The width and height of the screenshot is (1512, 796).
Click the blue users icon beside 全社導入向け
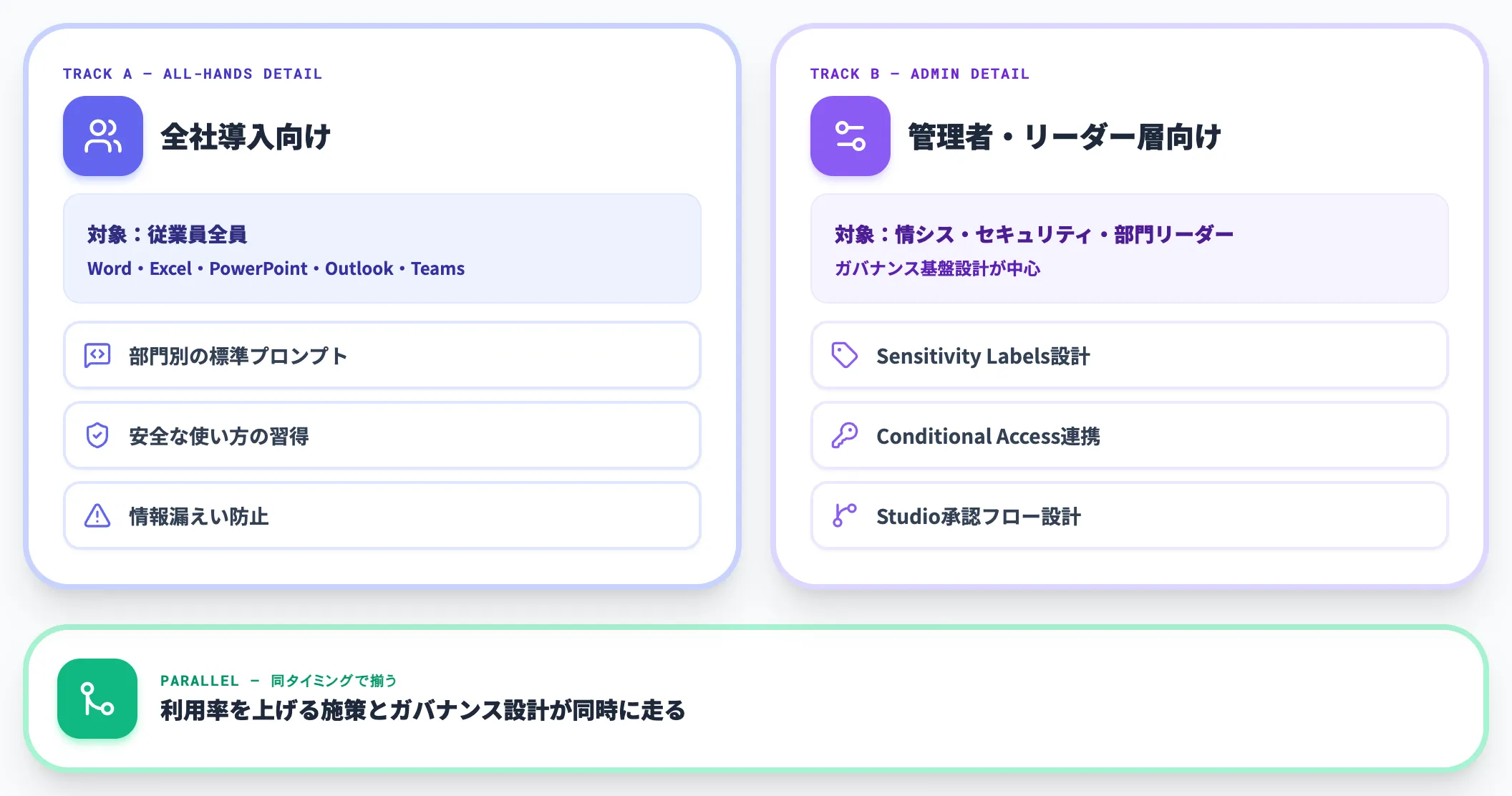(103, 136)
